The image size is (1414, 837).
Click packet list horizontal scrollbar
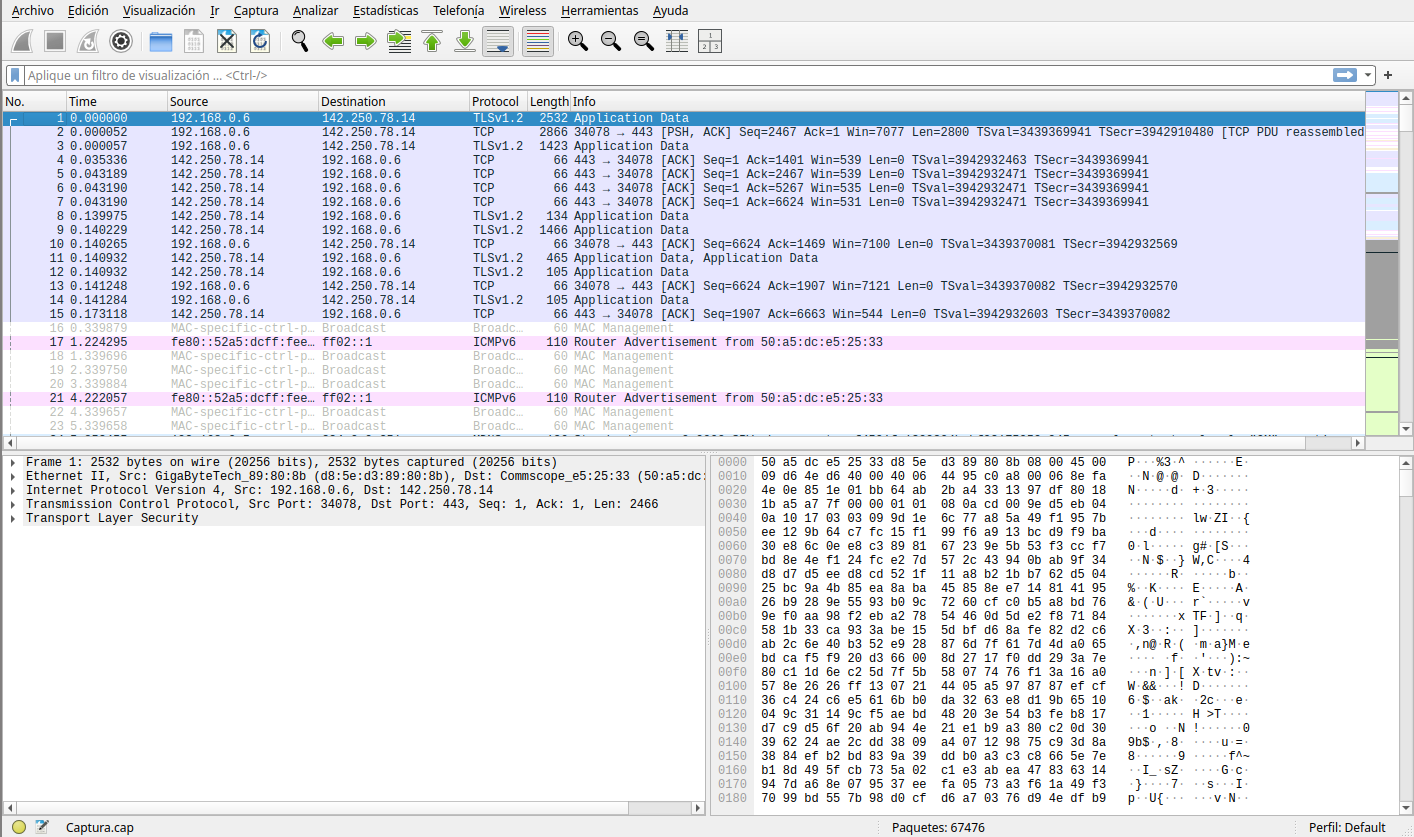pyautogui.click(x=683, y=443)
